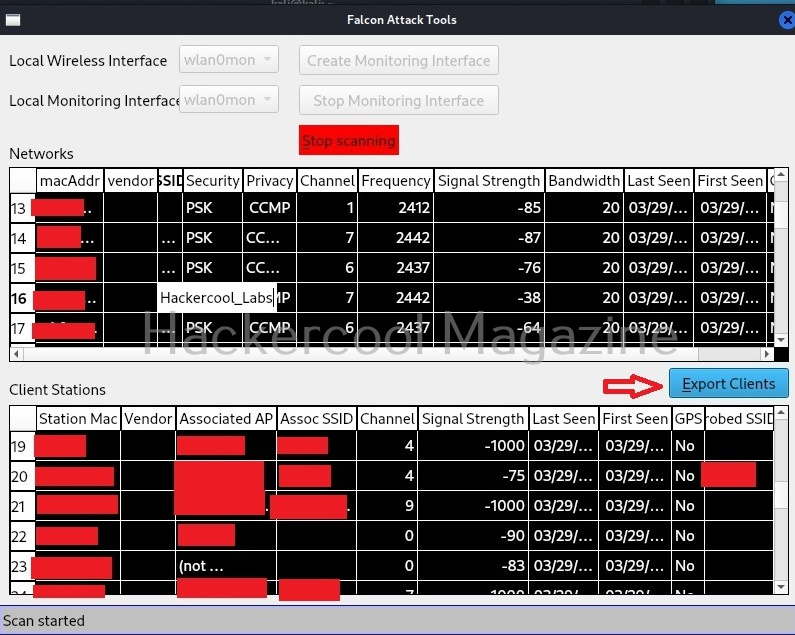795x635 pixels.
Task: Click Assoc SSID column header
Action: click(317, 418)
